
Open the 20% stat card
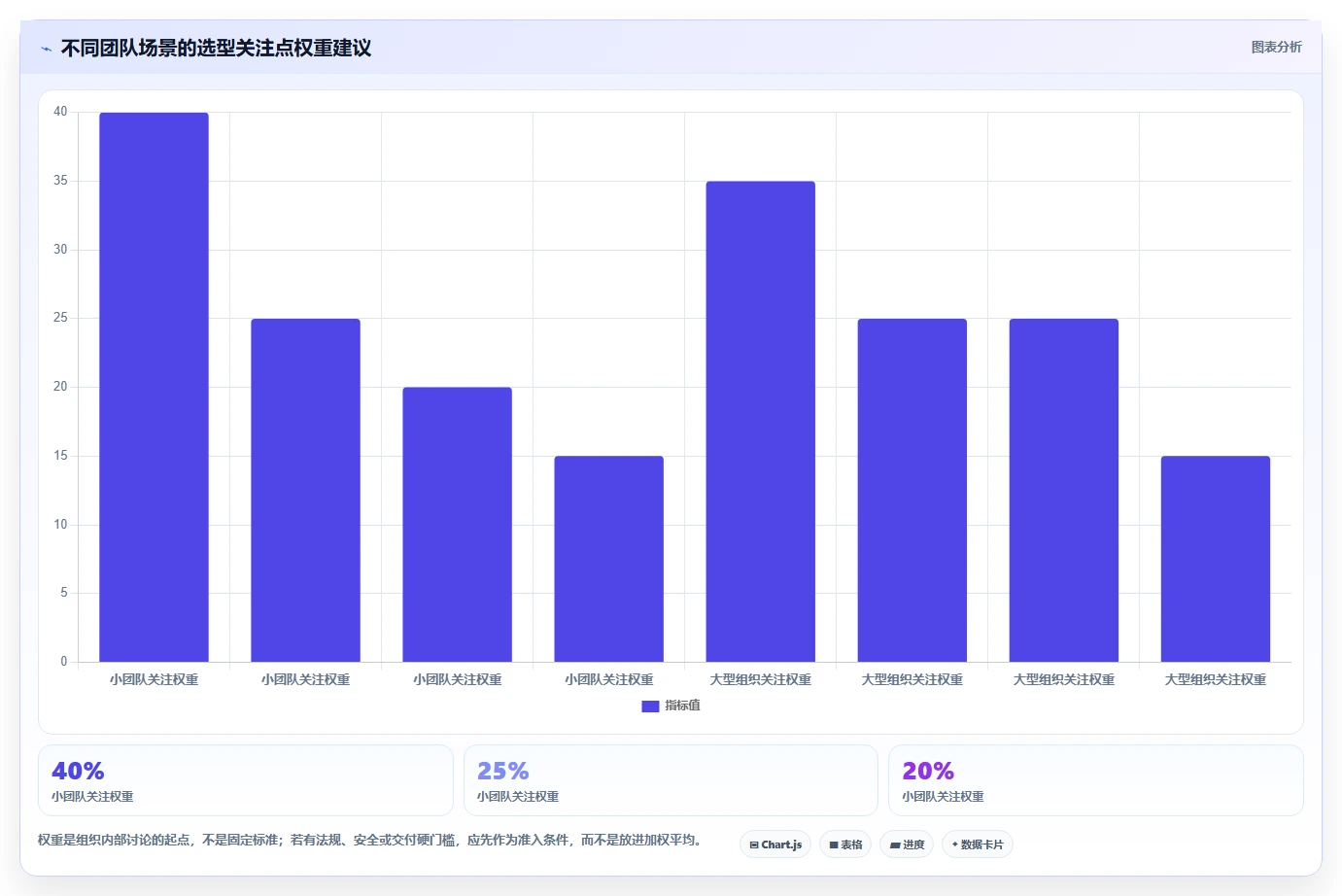click(1095, 780)
